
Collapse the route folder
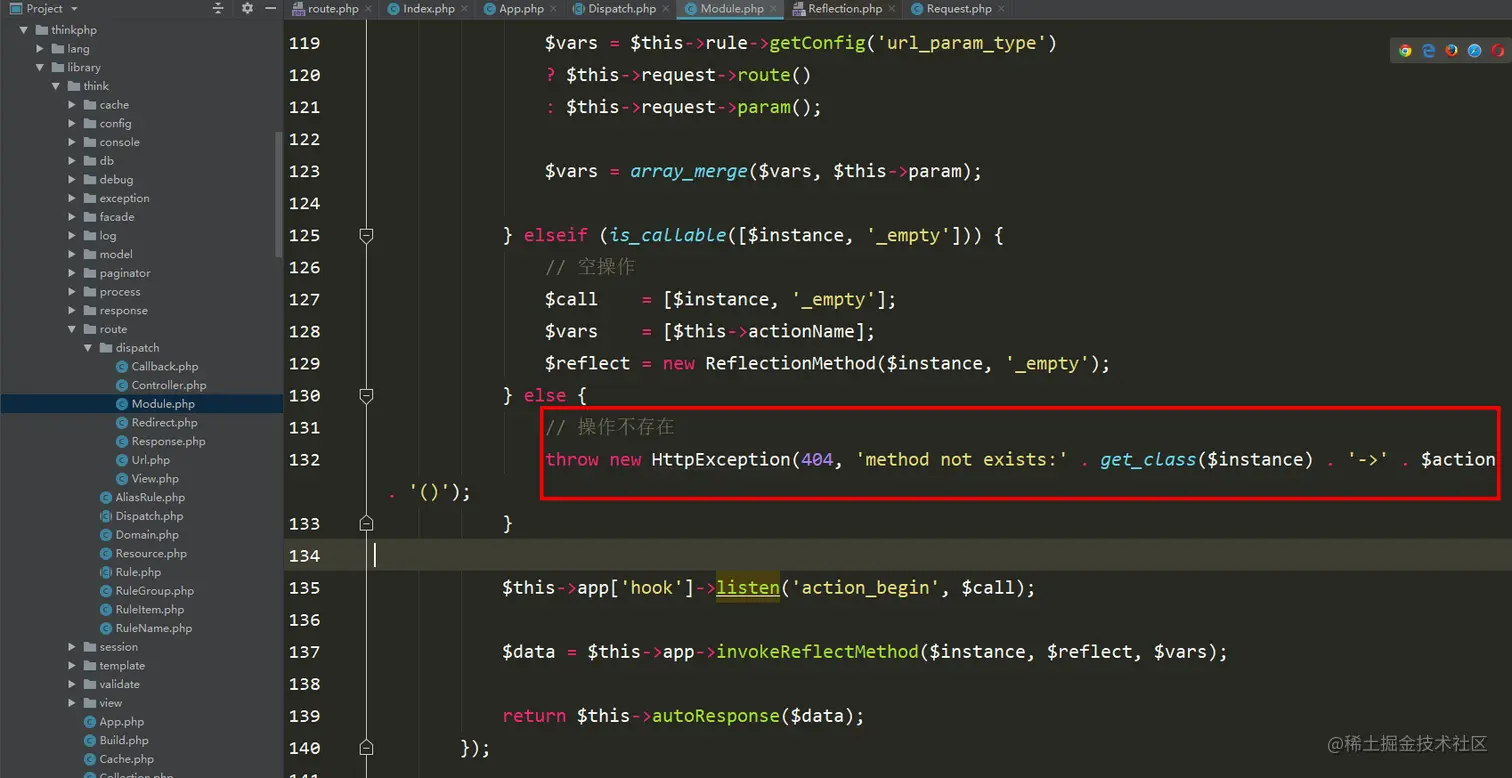coord(72,329)
